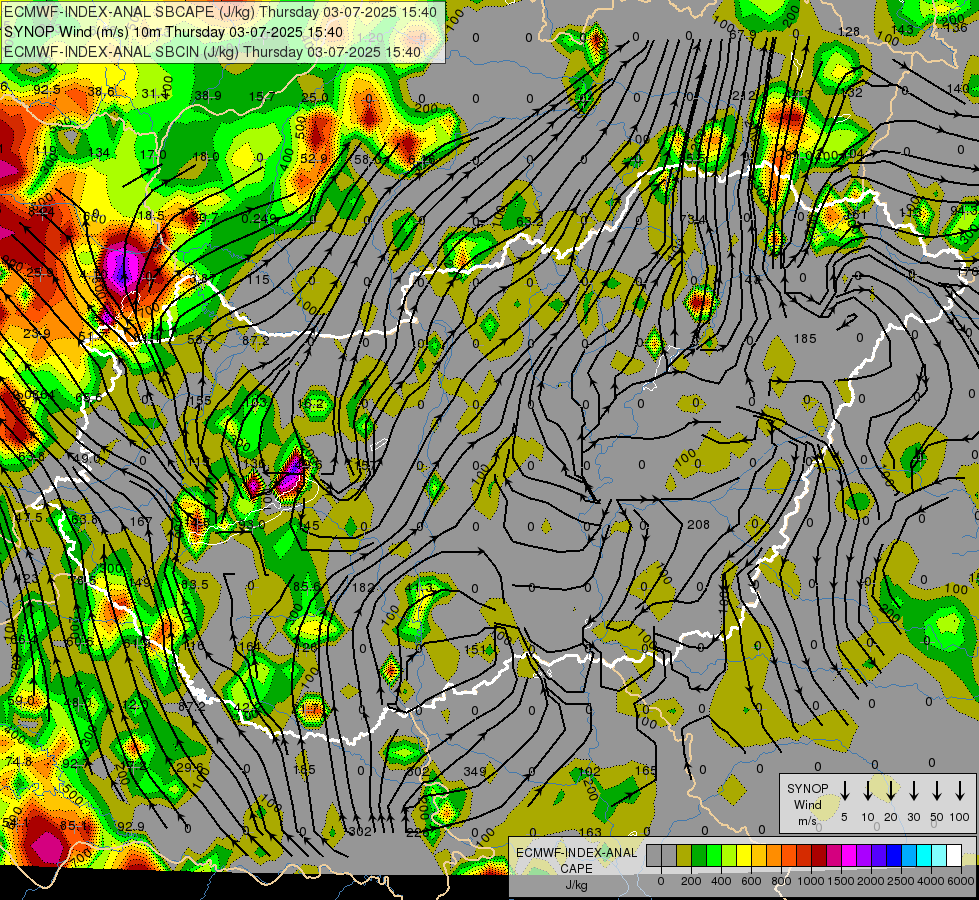Click the map value 16.2
Viewport: 979px width, 900px height.
312,404
